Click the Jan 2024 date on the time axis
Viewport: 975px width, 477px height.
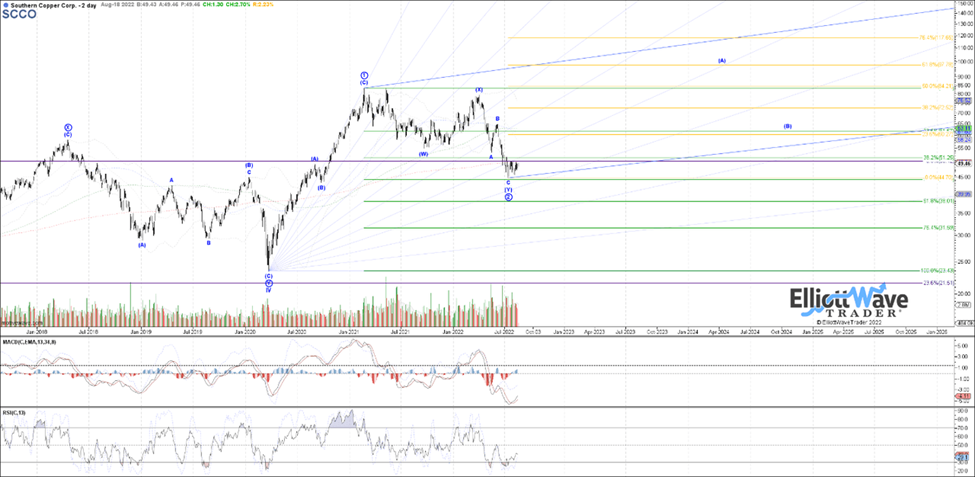click(688, 330)
